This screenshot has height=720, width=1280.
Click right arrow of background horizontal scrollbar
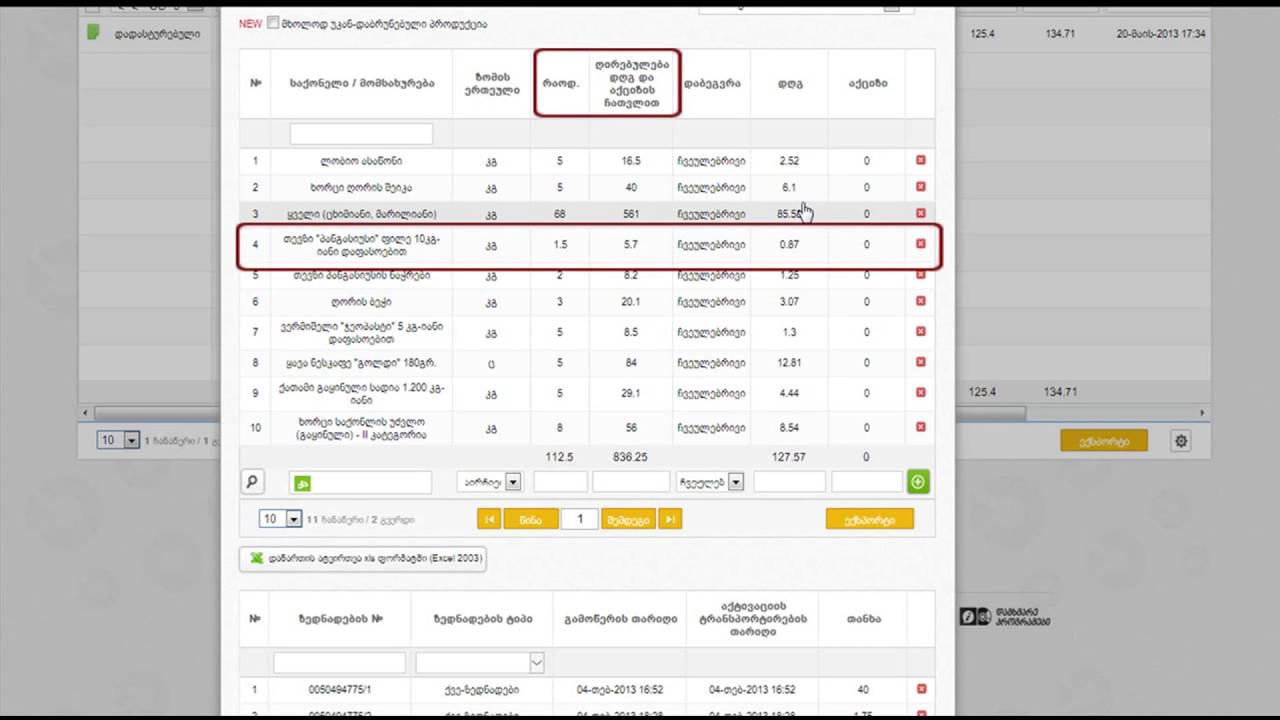coord(1203,412)
